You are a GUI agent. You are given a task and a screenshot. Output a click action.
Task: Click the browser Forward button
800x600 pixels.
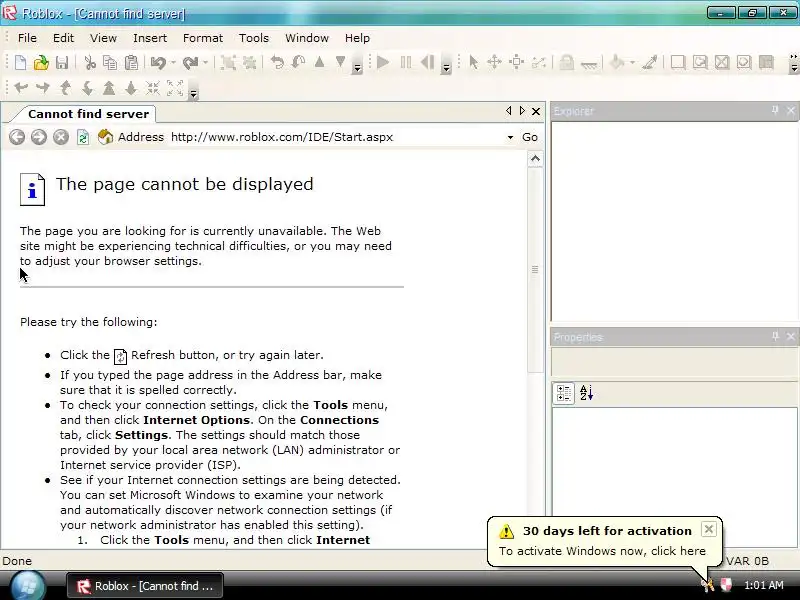point(39,137)
